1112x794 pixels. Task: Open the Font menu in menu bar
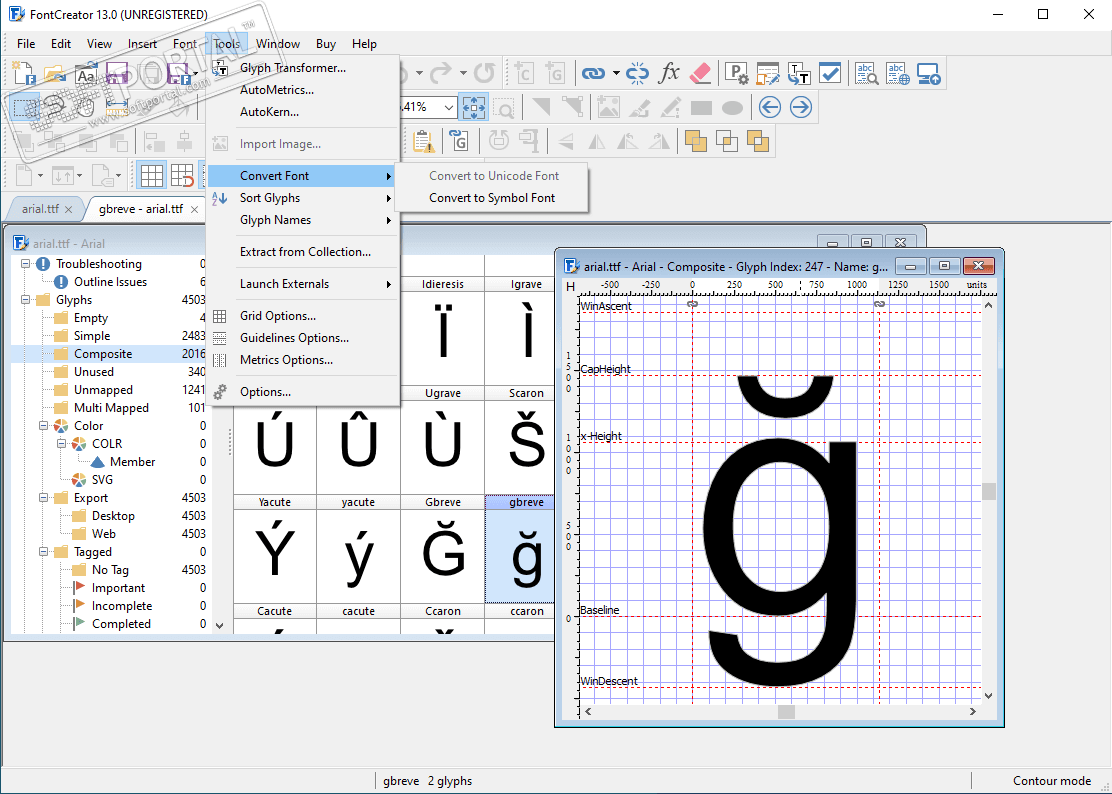point(184,44)
